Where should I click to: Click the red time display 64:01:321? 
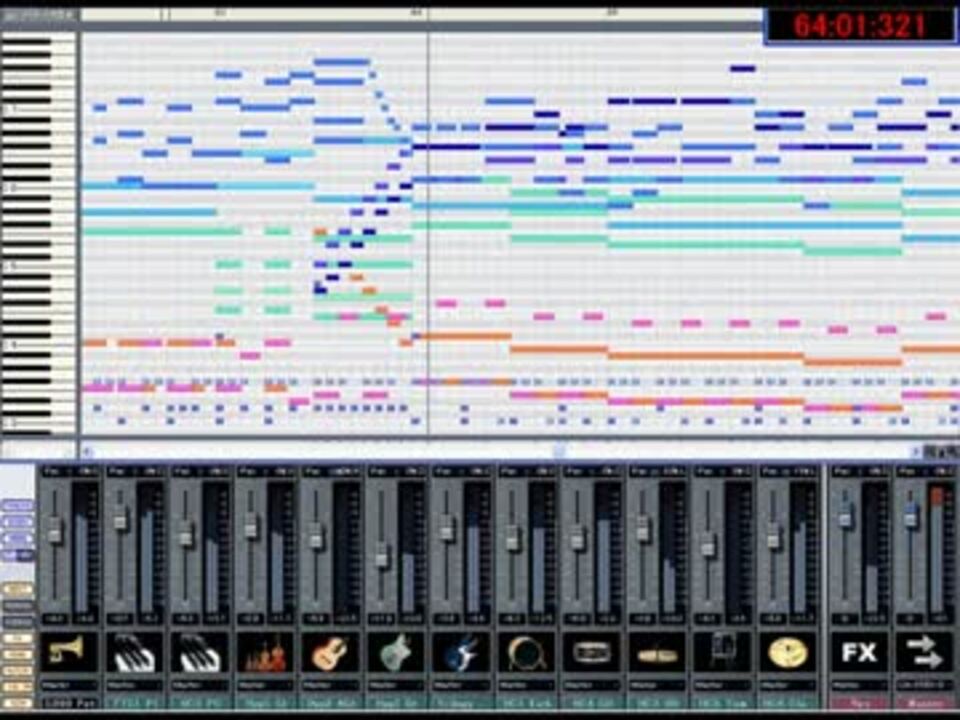click(x=860, y=26)
